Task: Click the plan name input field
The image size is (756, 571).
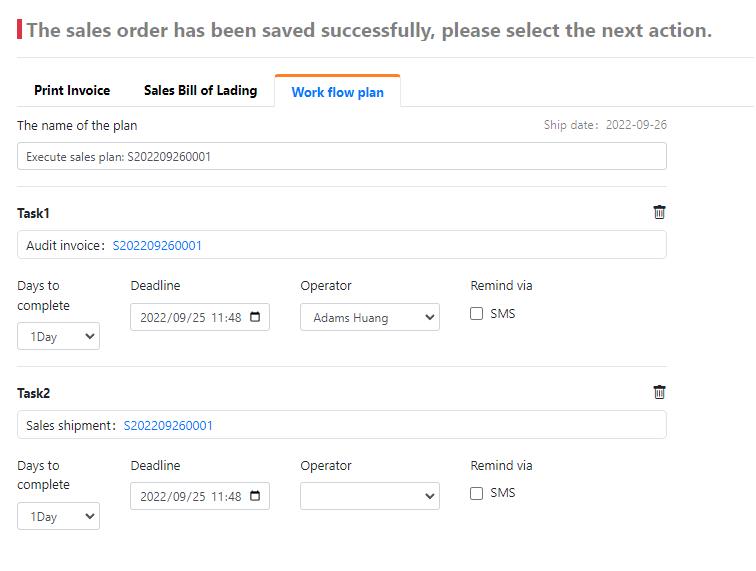Action: tap(342, 156)
